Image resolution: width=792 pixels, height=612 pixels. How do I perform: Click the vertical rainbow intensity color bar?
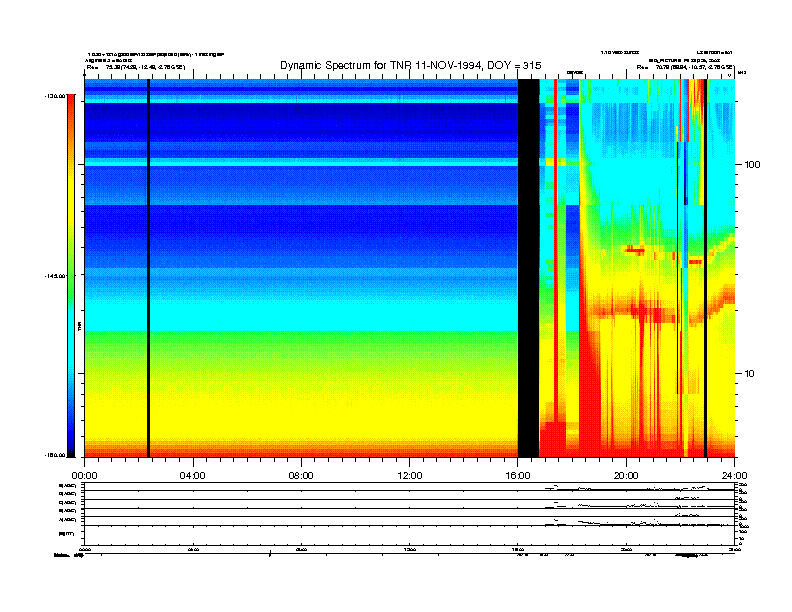71,275
